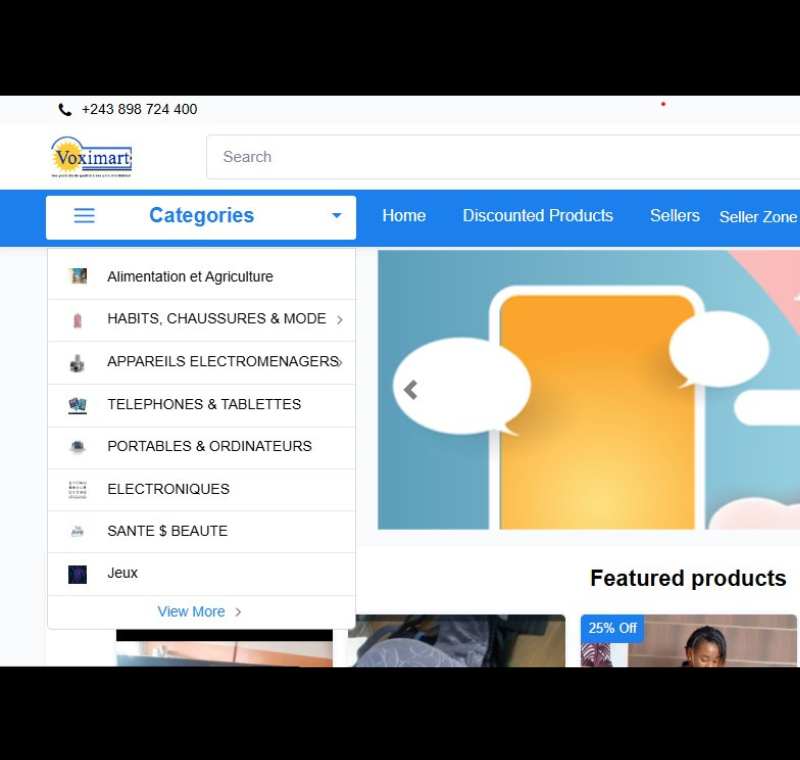This screenshot has height=760, width=800.
Task: Click the Telephones & Tablettes category icon
Action: (x=78, y=405)
